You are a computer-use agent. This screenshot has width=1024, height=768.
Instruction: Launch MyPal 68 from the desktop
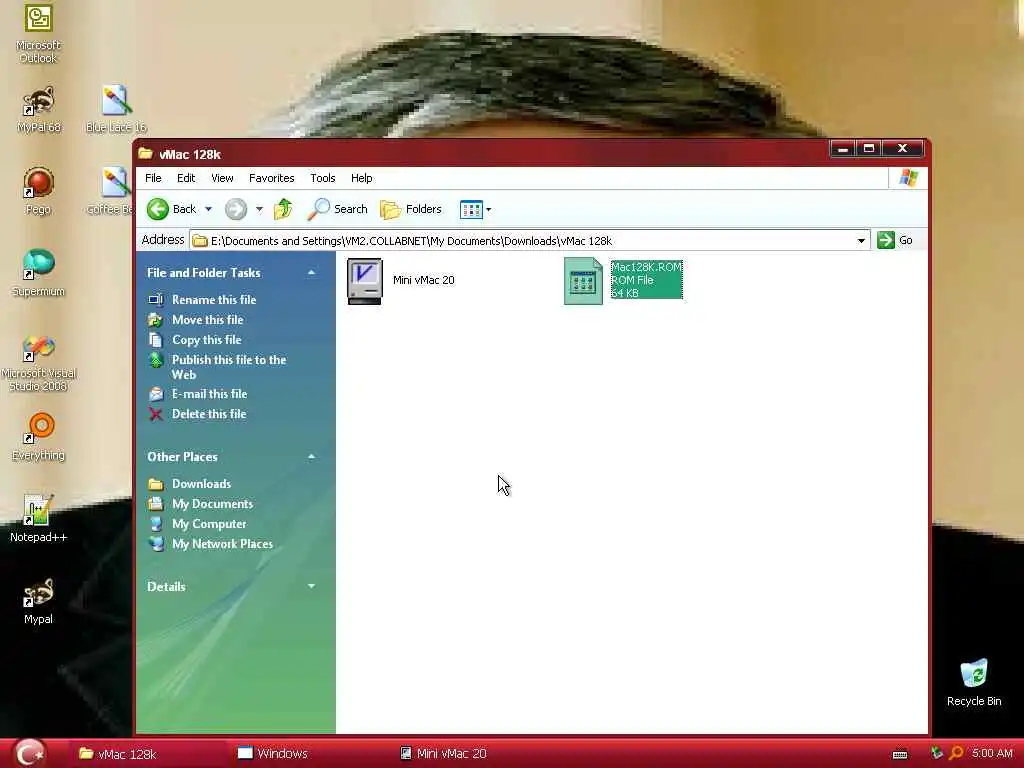[x=39, y=108]
